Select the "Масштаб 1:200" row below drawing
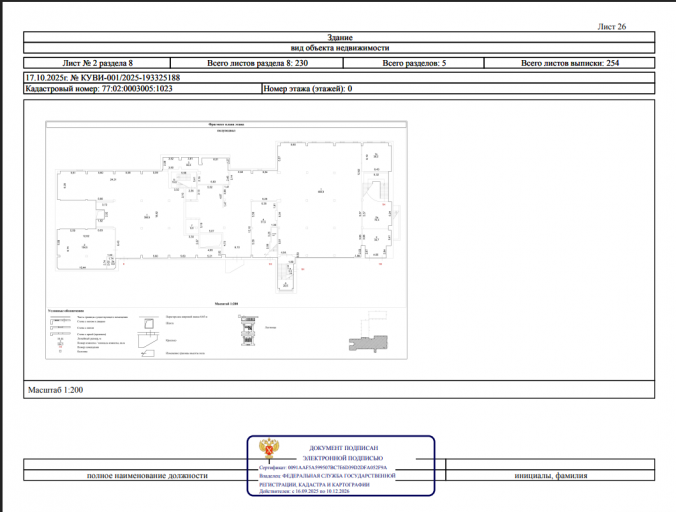Viewport: 676px width, 512px height. pyautogui.click(x=339, y=390)
